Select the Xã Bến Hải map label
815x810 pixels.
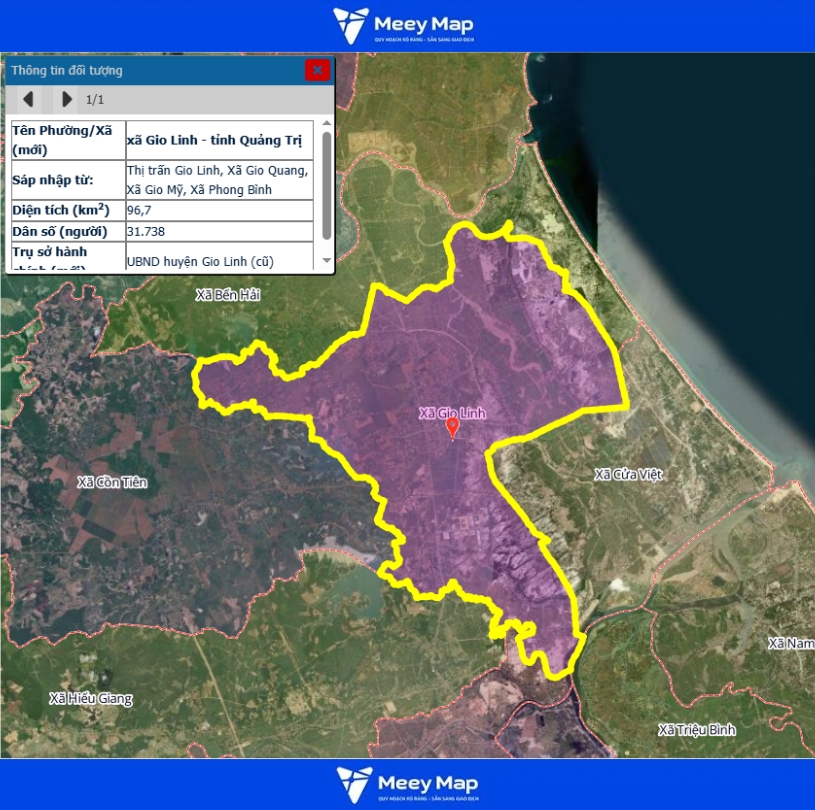click(228, 295)
